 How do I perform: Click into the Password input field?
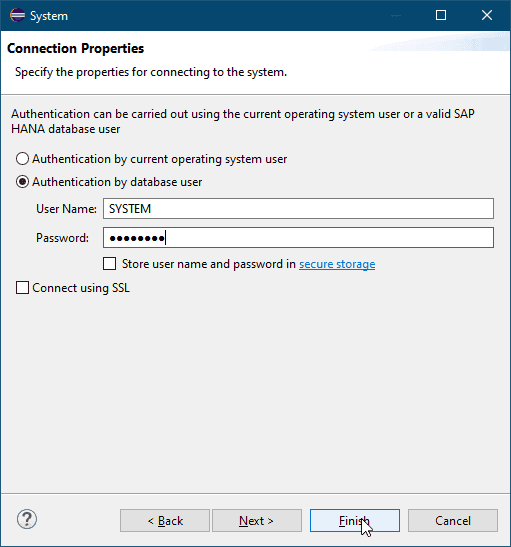tap(298, 238)
